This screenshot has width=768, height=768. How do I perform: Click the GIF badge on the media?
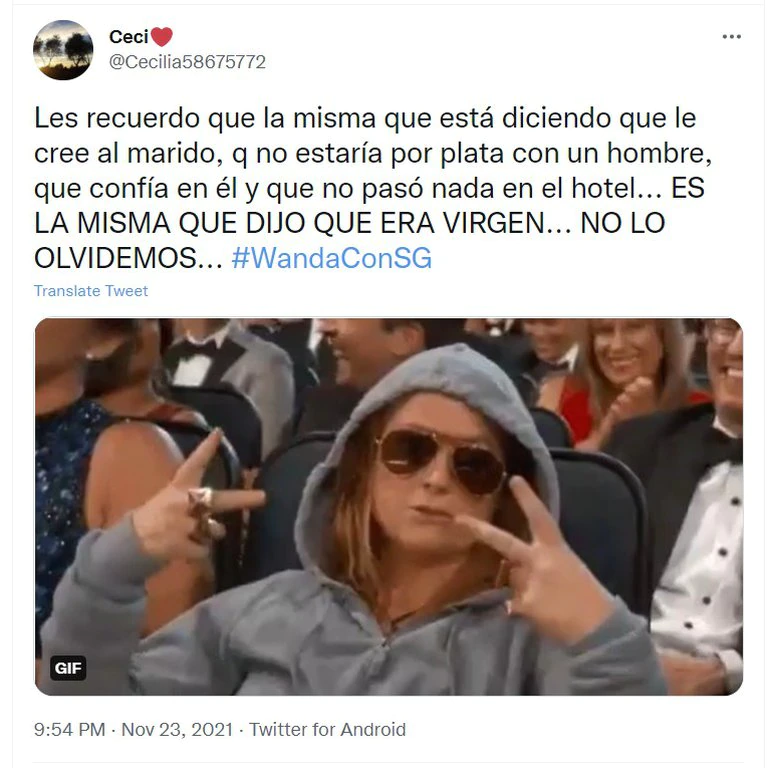68,668
